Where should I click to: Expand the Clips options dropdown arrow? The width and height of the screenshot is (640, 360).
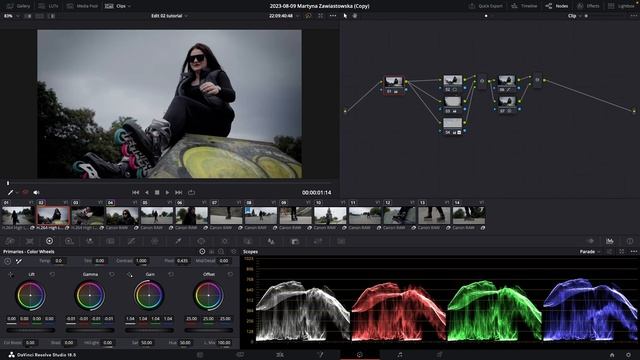(129, 6)
